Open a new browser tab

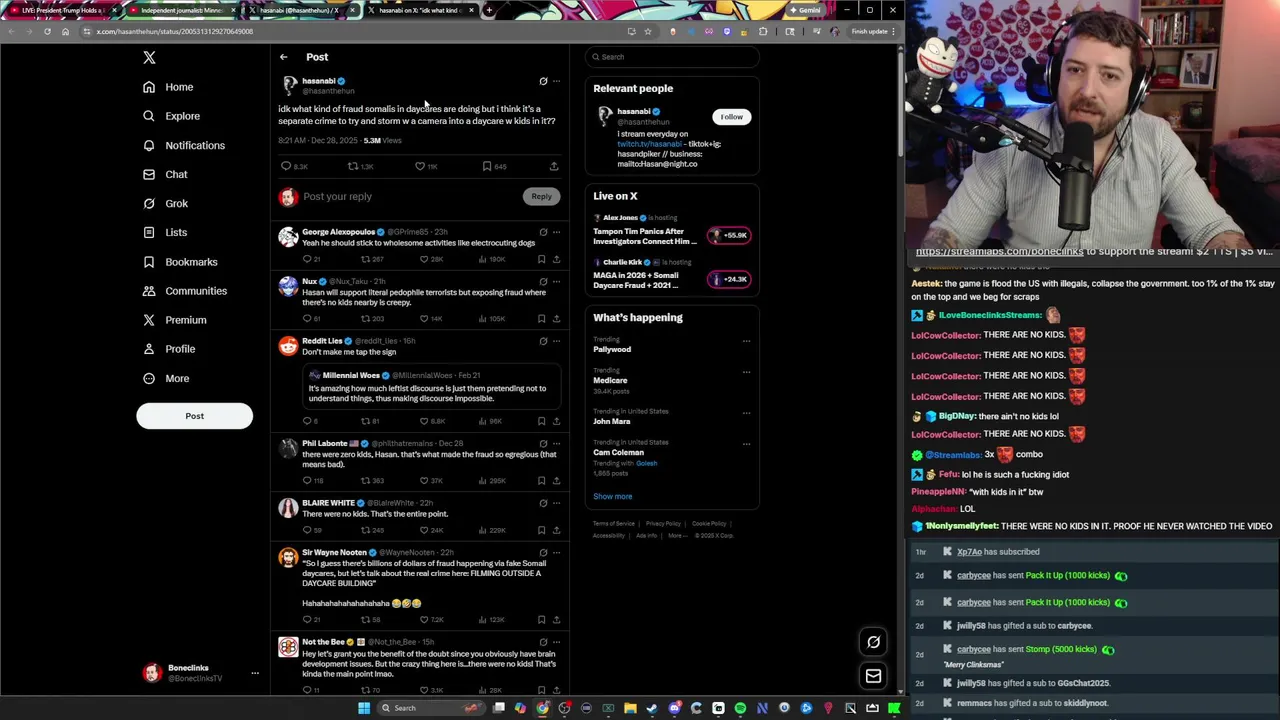coord(488,10)
